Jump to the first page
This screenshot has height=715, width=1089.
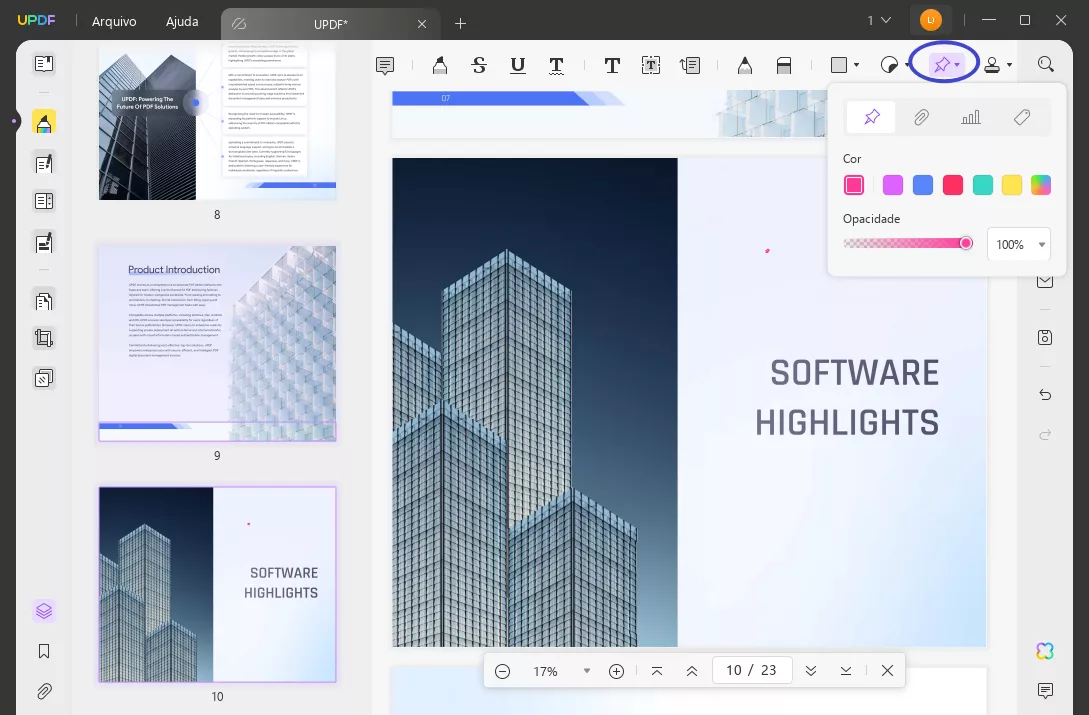[656, 671]
